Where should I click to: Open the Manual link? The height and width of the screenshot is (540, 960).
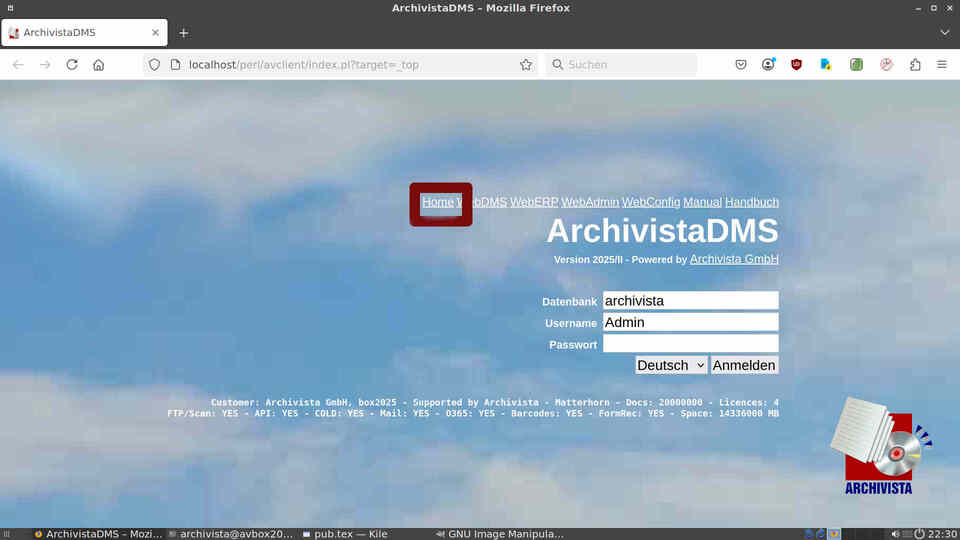click(x=702, y=202)
